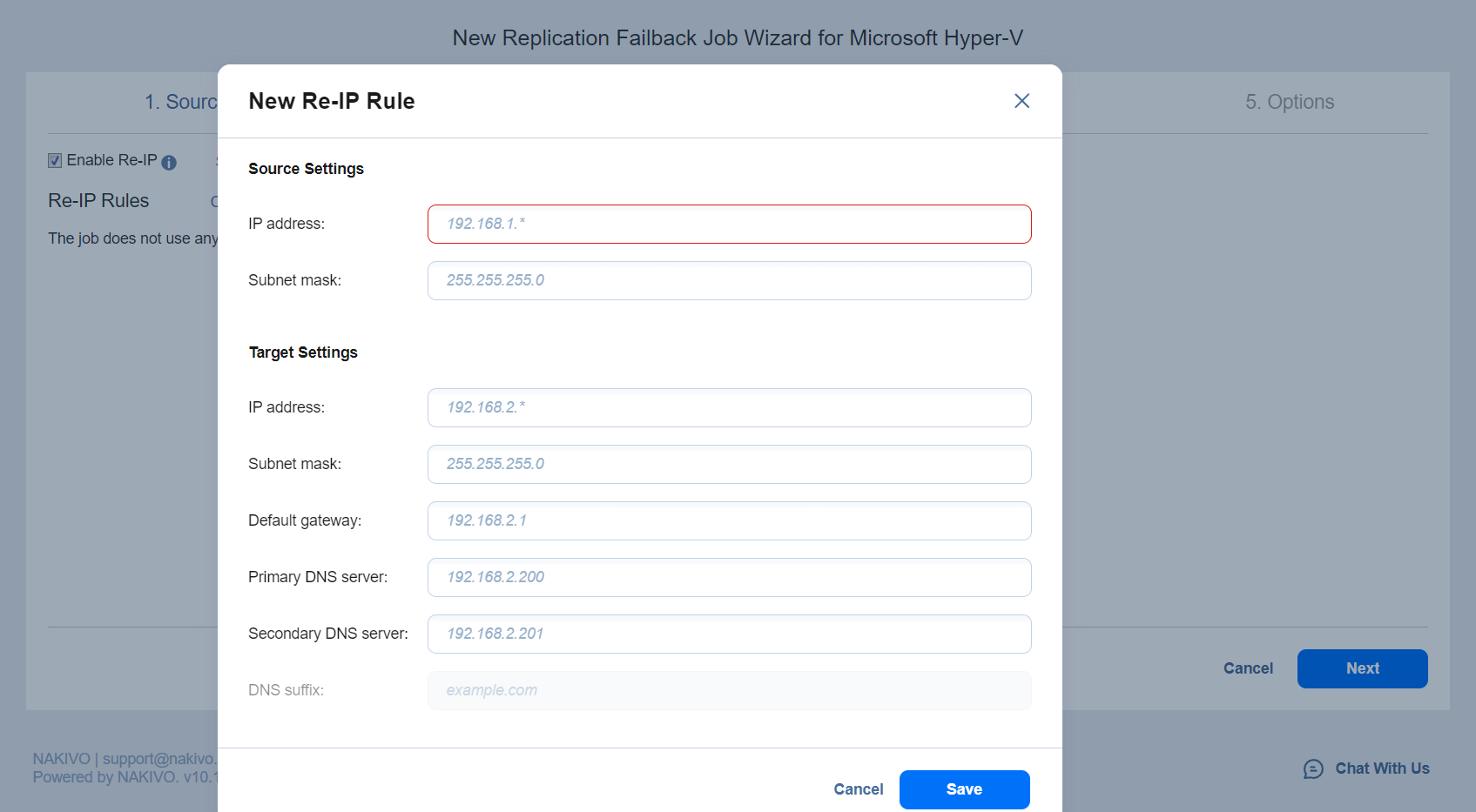Image resolution: width=1476 pixels, height=812 pixels.
Task: Switch to the 1. Source step
Action: pos(180,103)
